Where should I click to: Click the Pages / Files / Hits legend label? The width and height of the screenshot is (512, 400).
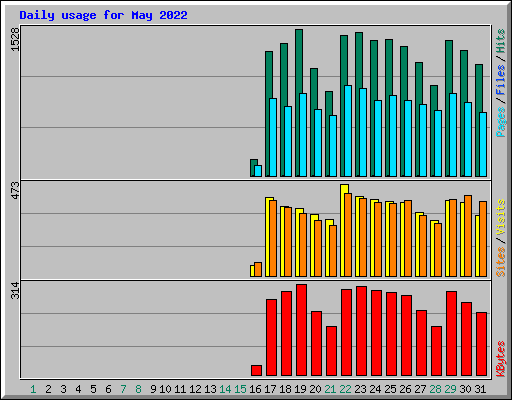(x=501, y=83)
